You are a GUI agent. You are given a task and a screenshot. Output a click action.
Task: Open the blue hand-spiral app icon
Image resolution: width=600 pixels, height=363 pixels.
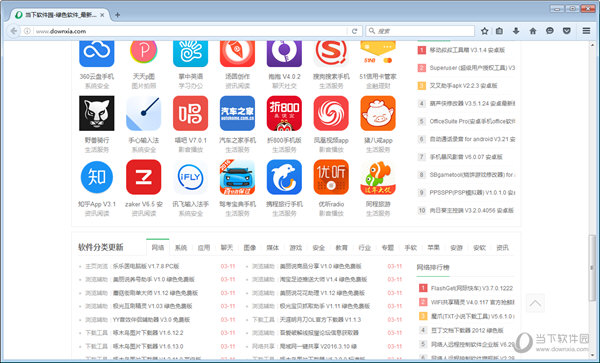point(190,54)
